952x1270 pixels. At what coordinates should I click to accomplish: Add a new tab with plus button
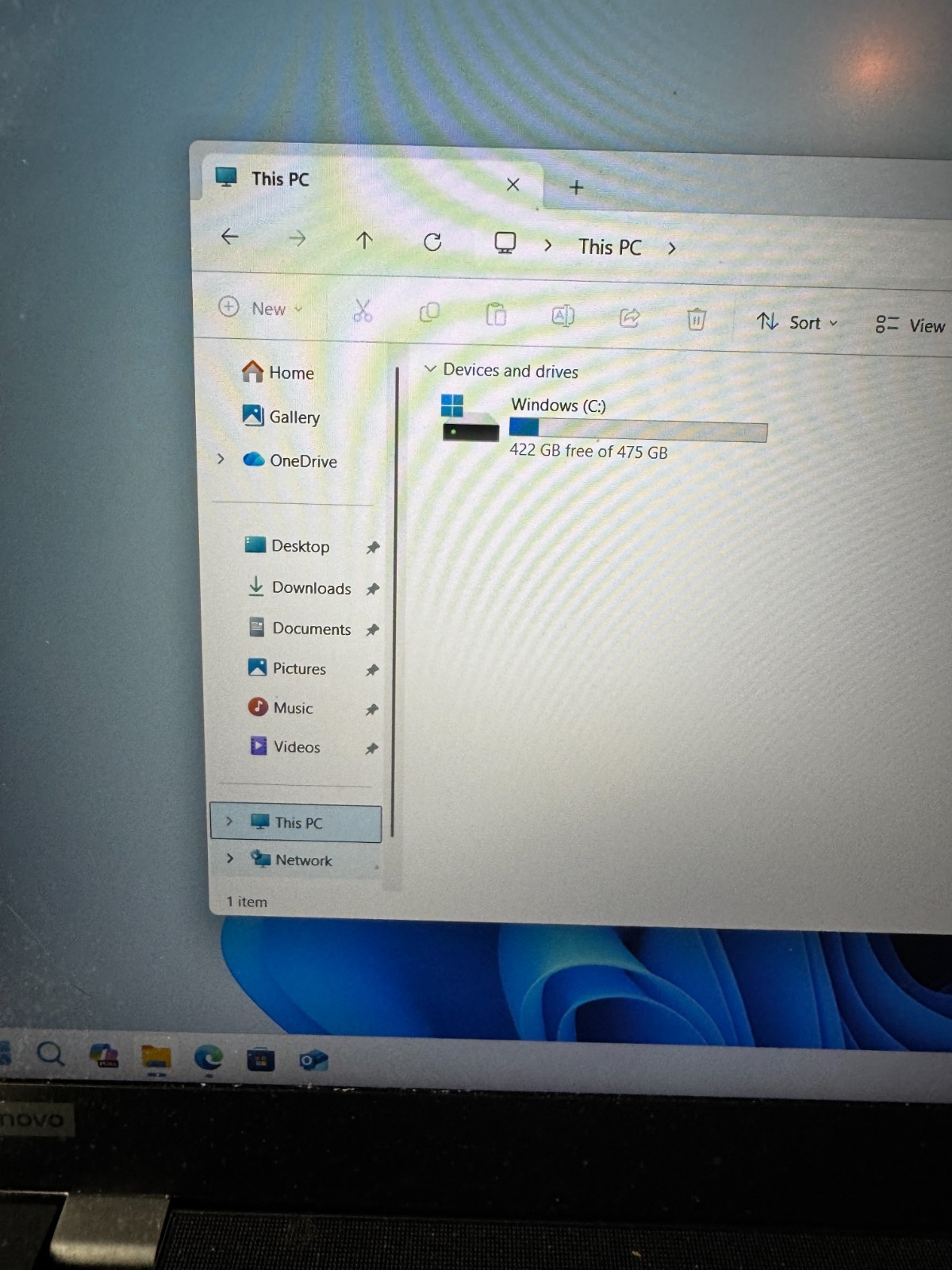click(577, 187)
